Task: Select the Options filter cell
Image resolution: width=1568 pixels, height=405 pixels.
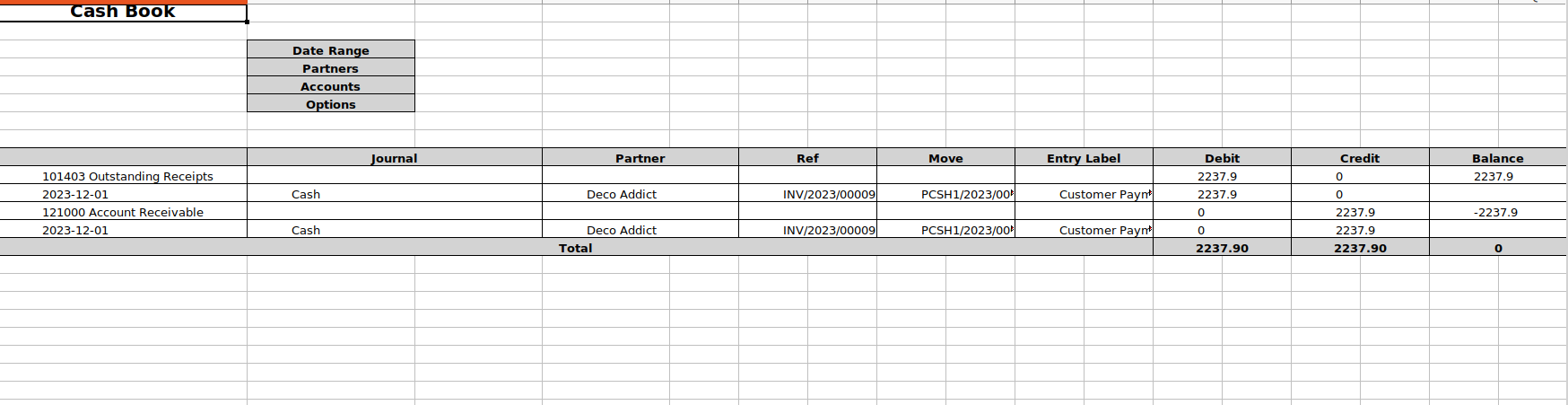Action: tap(330, 104)
